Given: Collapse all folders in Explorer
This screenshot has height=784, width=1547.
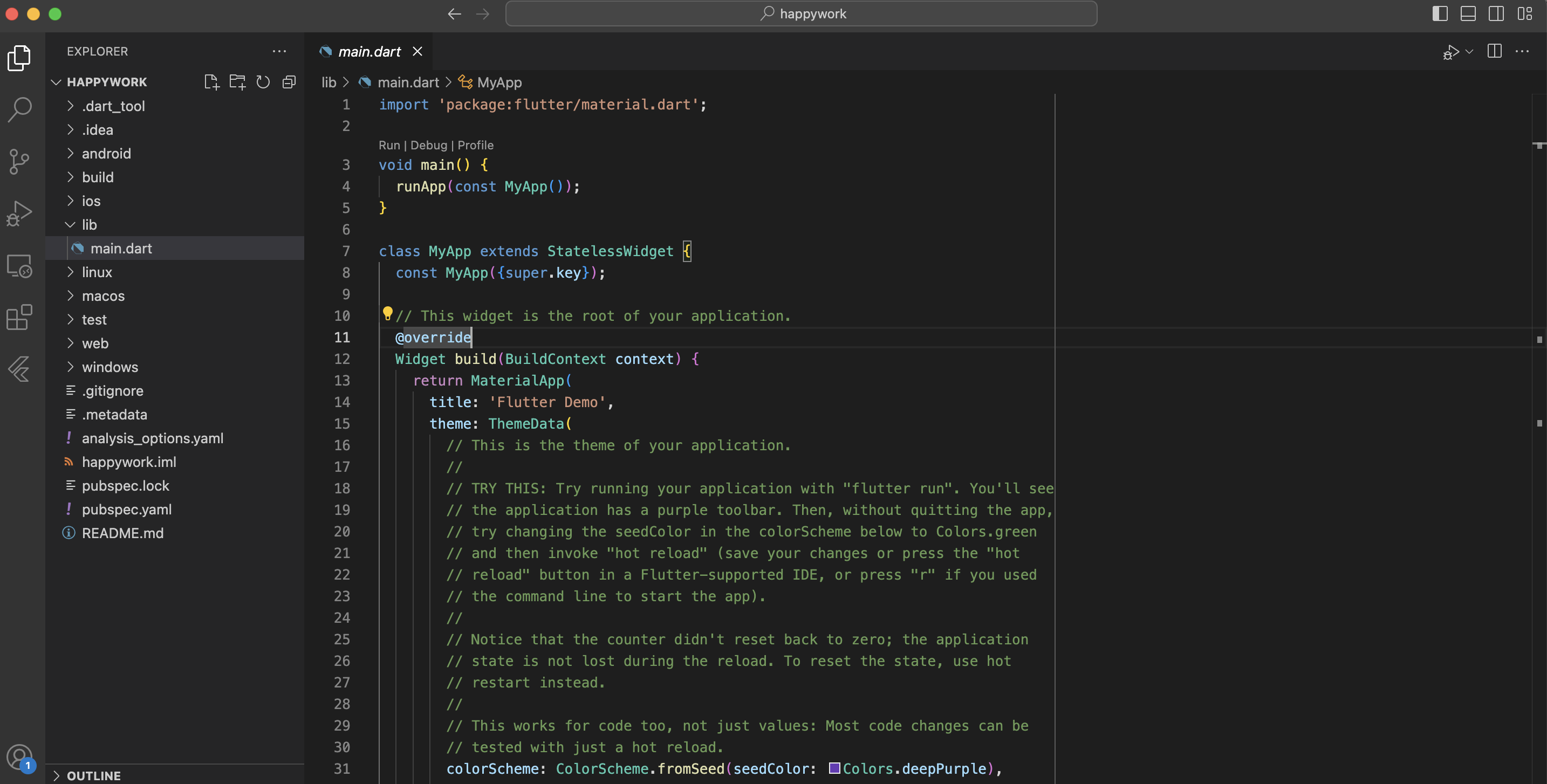Looking at the screenshot, I should pos(289,81).
